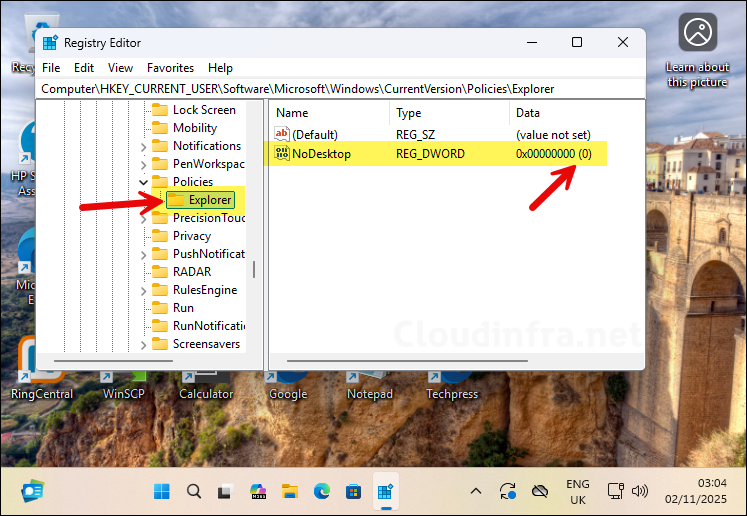Screen dimensions: 747x516
Task: Click the RADAR folder icon
Action: click(160, 272)
